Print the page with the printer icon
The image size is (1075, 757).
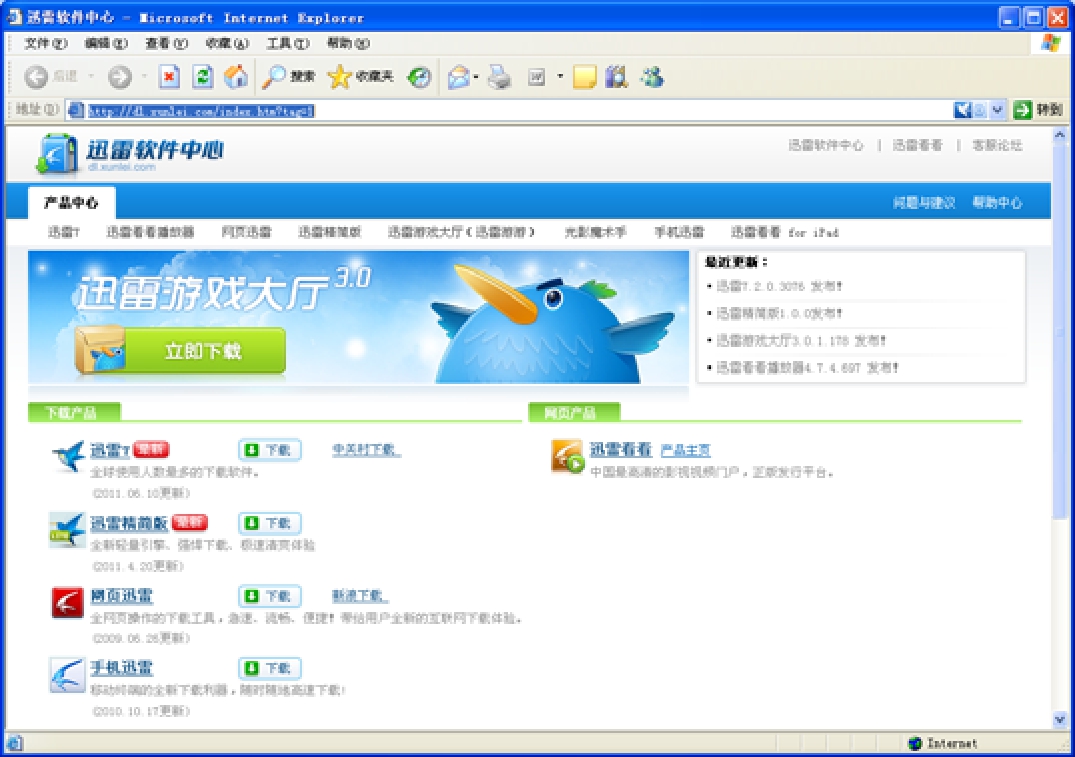pyautogui.click(x=500, y=77)
